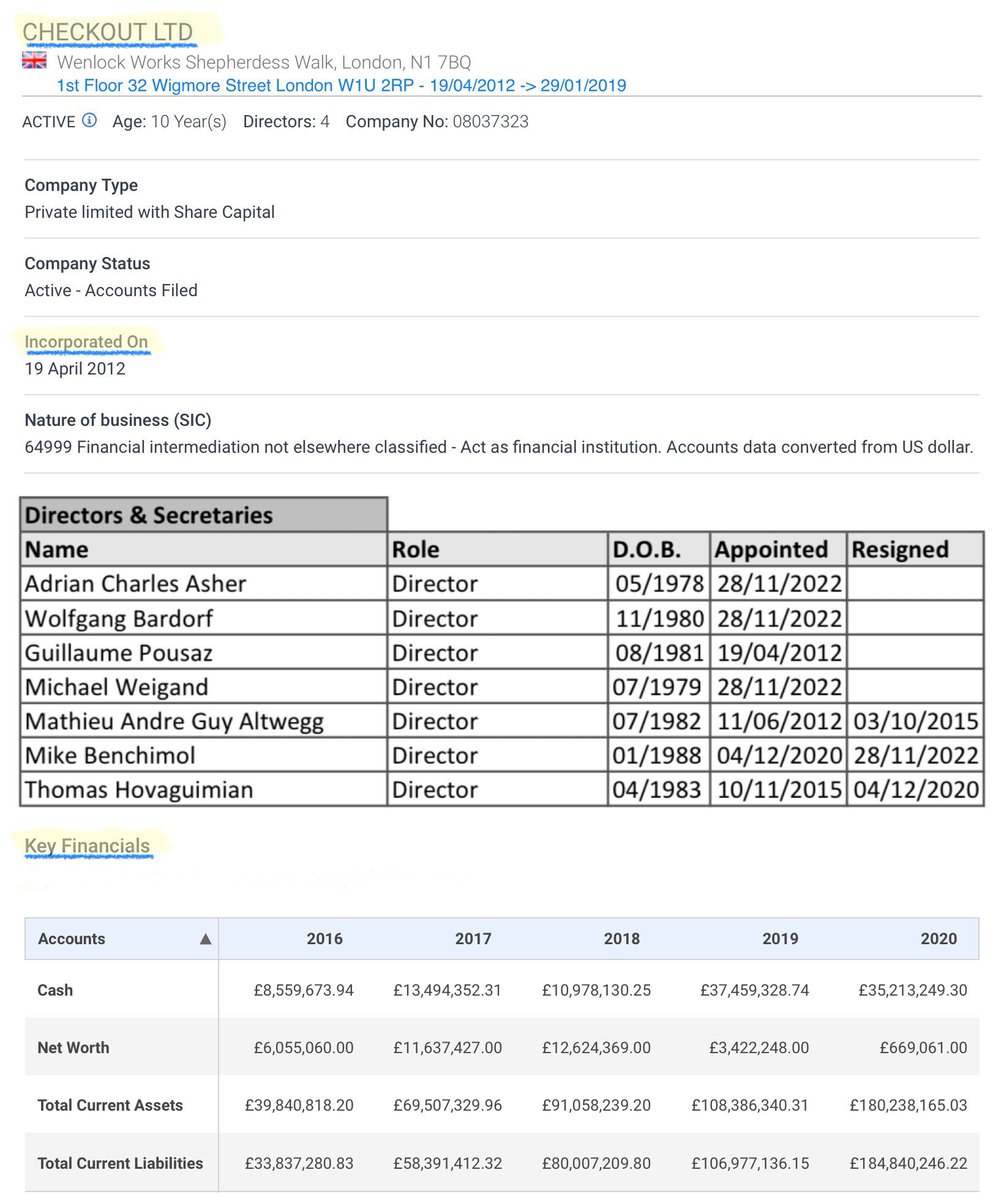Image resolution: width=1004 pixels, height=1200 pixels.
Task: Select Wolfgang Bardorf in the directors table
Action: pos(119,619)
